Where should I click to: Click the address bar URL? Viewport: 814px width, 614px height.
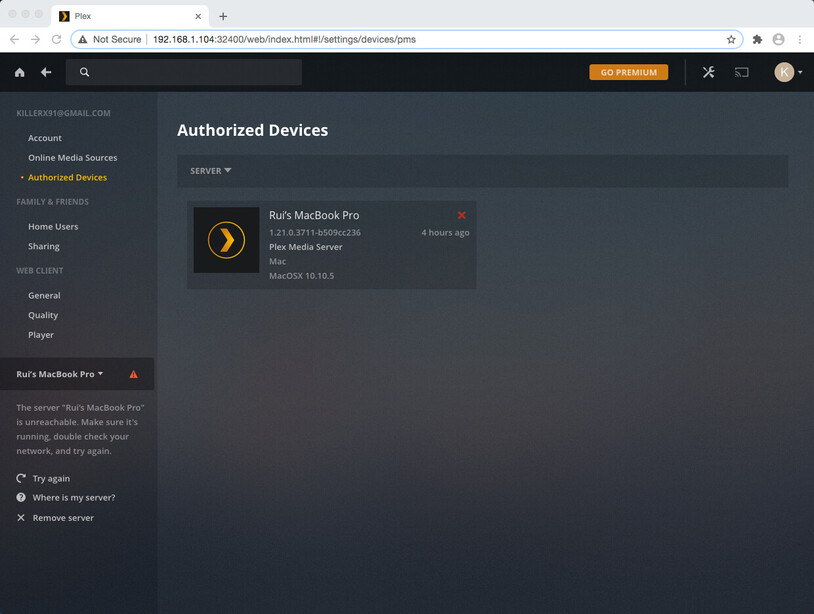tap(284, 39)
